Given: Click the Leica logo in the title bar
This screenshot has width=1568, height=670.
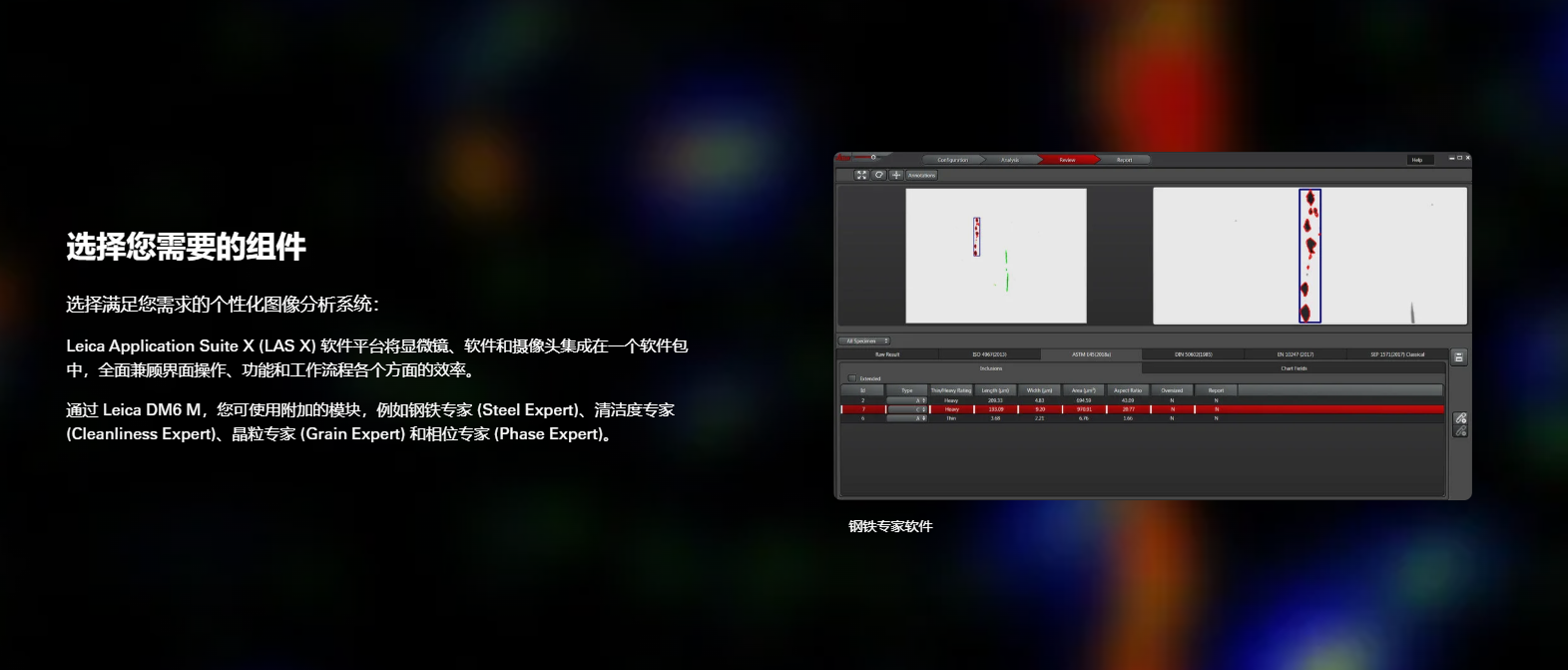Looking at the screenshot, I should (x=843, y=158).
